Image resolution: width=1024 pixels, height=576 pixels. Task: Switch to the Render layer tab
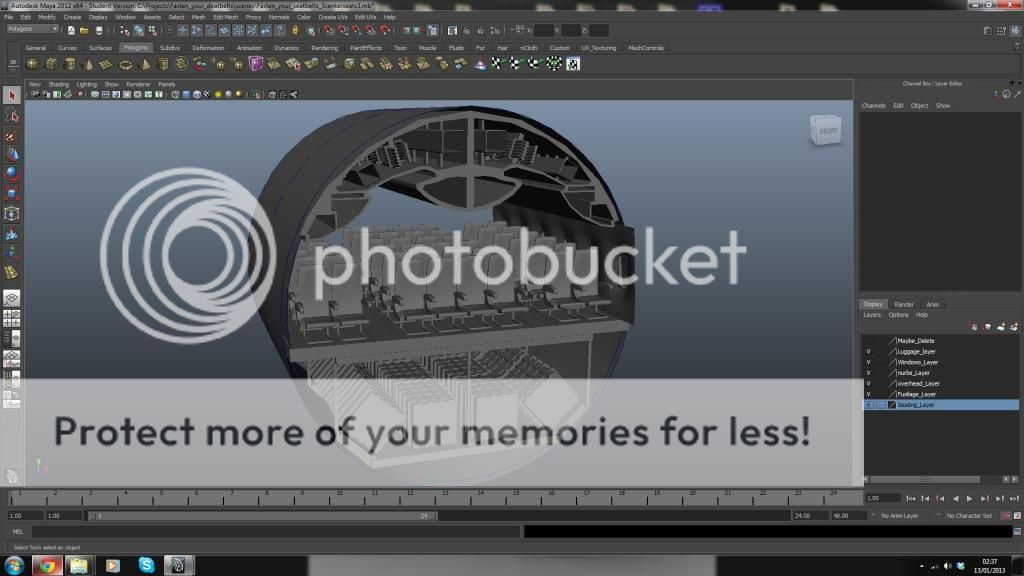pos(903,304)
